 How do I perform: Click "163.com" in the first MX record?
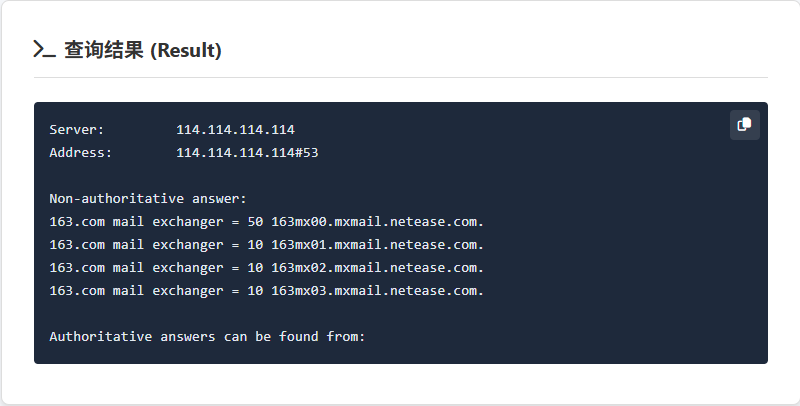[77, 222]
